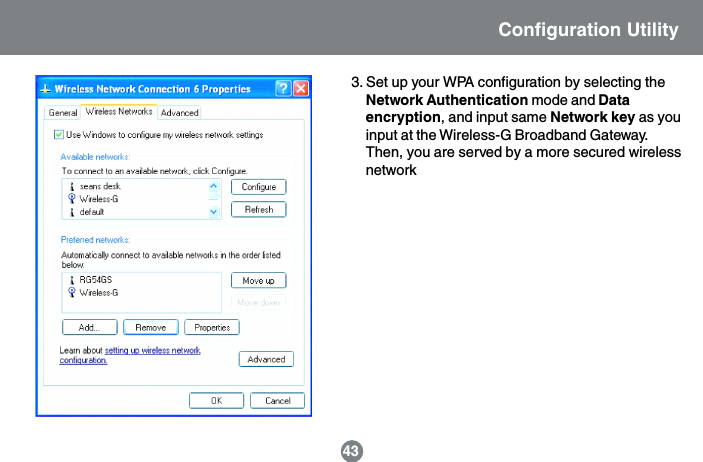The image size is (703, 462).
Task: Click the Help question mark title bar button
Action: click(283, 88)
